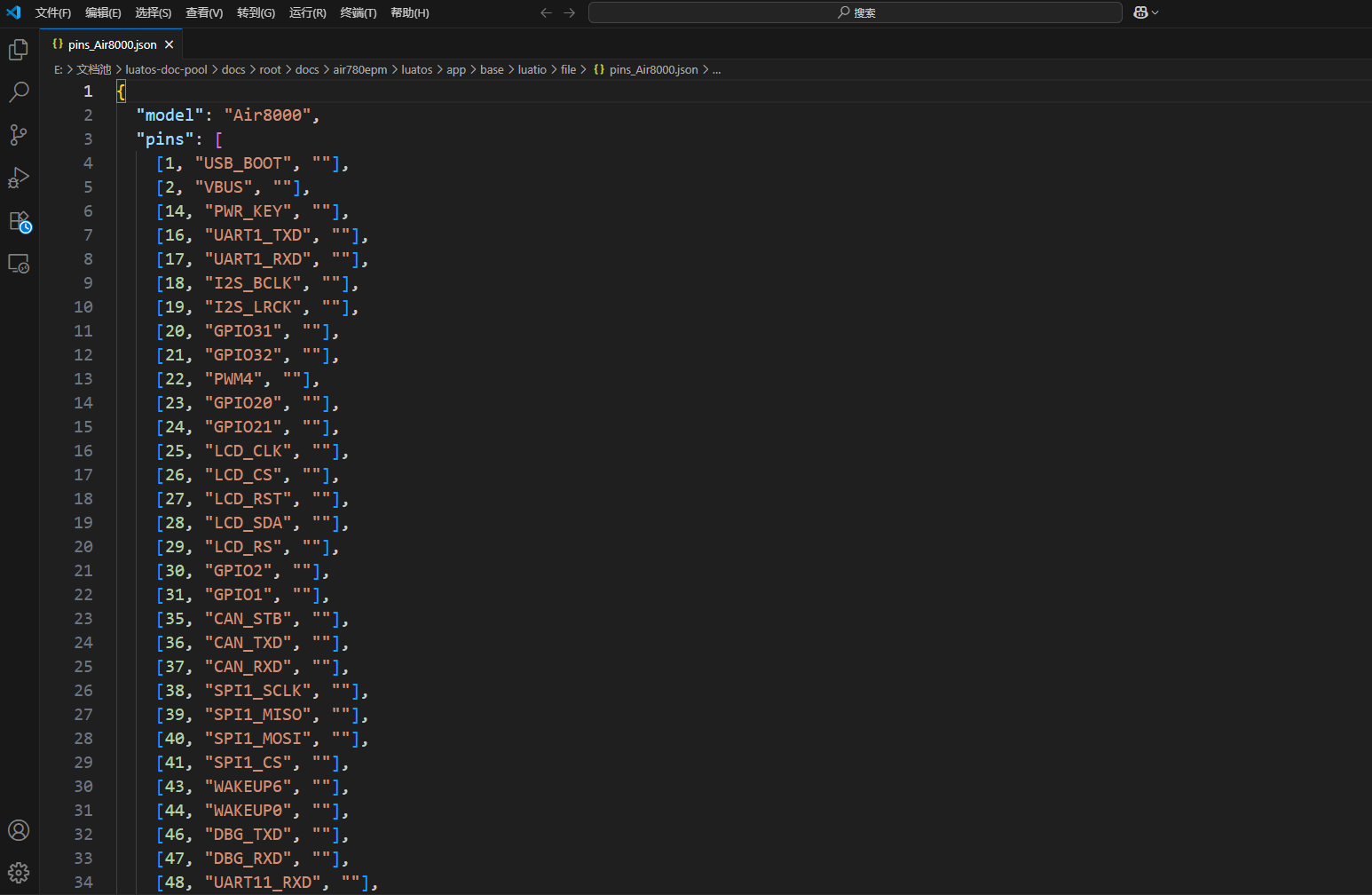Open the Remote Explorer icon
Screen dimensions: 1372x895
pos(19,264)
